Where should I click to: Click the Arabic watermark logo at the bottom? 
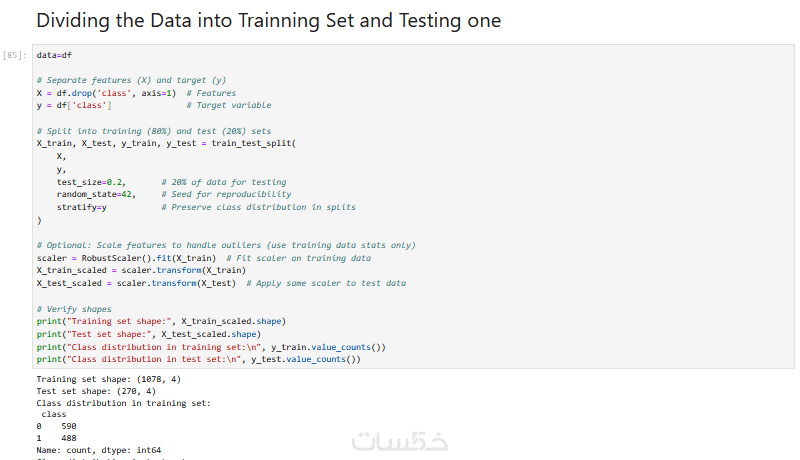point(399,441)
